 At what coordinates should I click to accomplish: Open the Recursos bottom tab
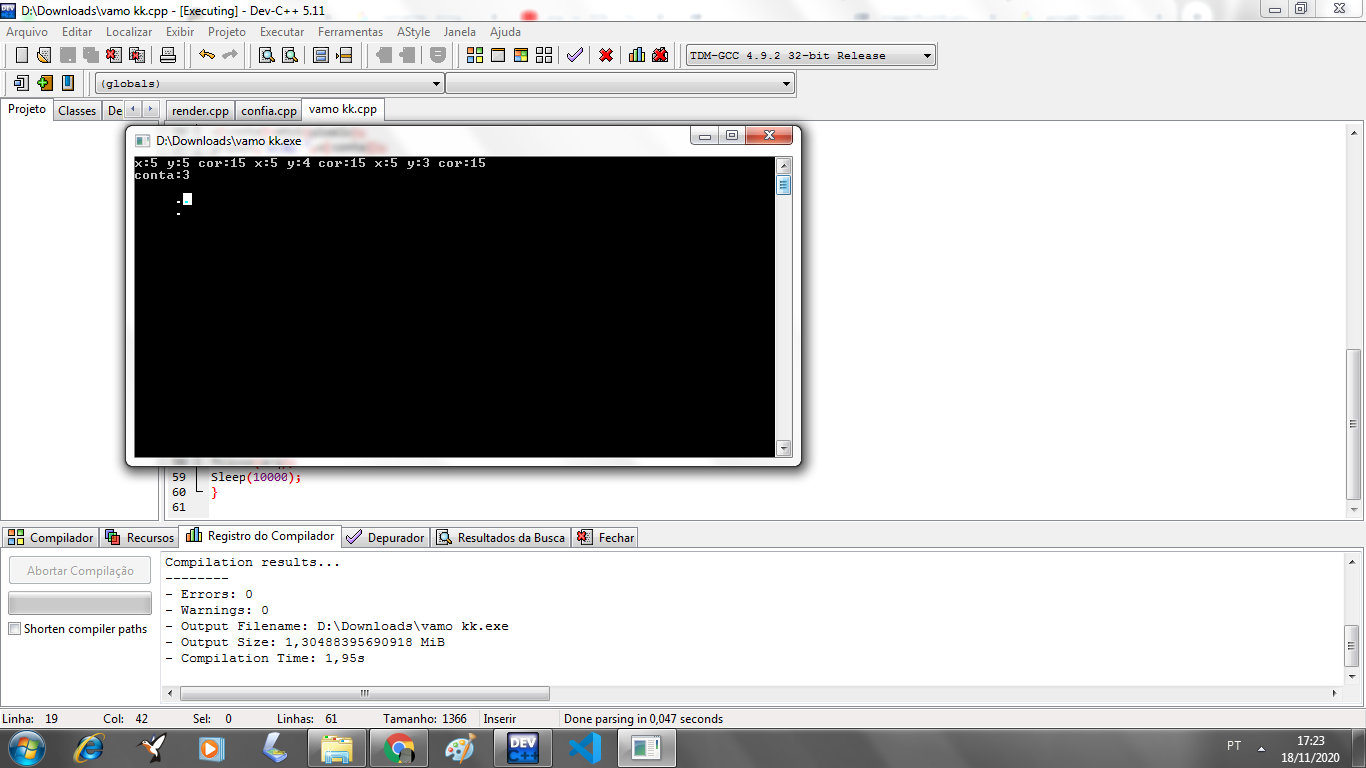point(139,538)
